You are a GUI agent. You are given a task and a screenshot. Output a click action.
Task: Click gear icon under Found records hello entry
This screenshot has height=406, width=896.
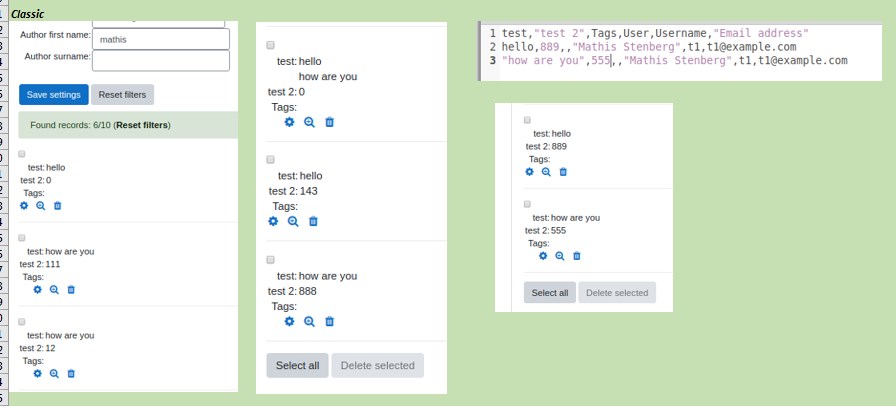tap(24, 205)
